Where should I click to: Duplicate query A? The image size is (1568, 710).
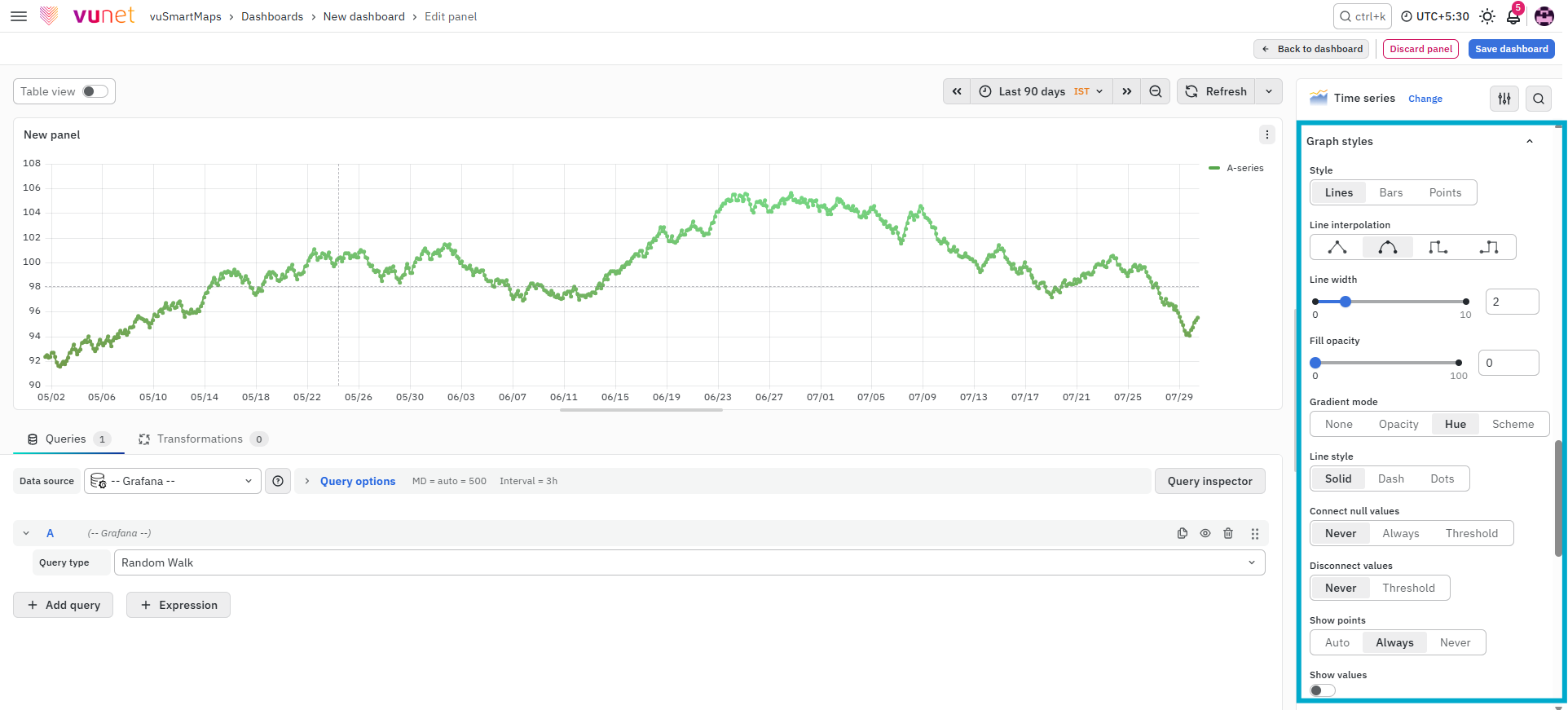click(1183, 533)
